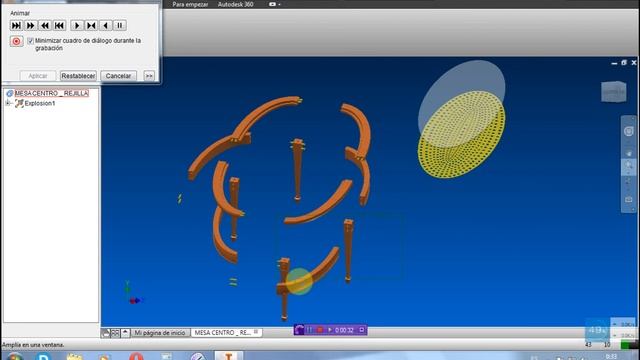Click the auto-reverse animation button
This screenshot has width=640, height=360.
point(91,25)
